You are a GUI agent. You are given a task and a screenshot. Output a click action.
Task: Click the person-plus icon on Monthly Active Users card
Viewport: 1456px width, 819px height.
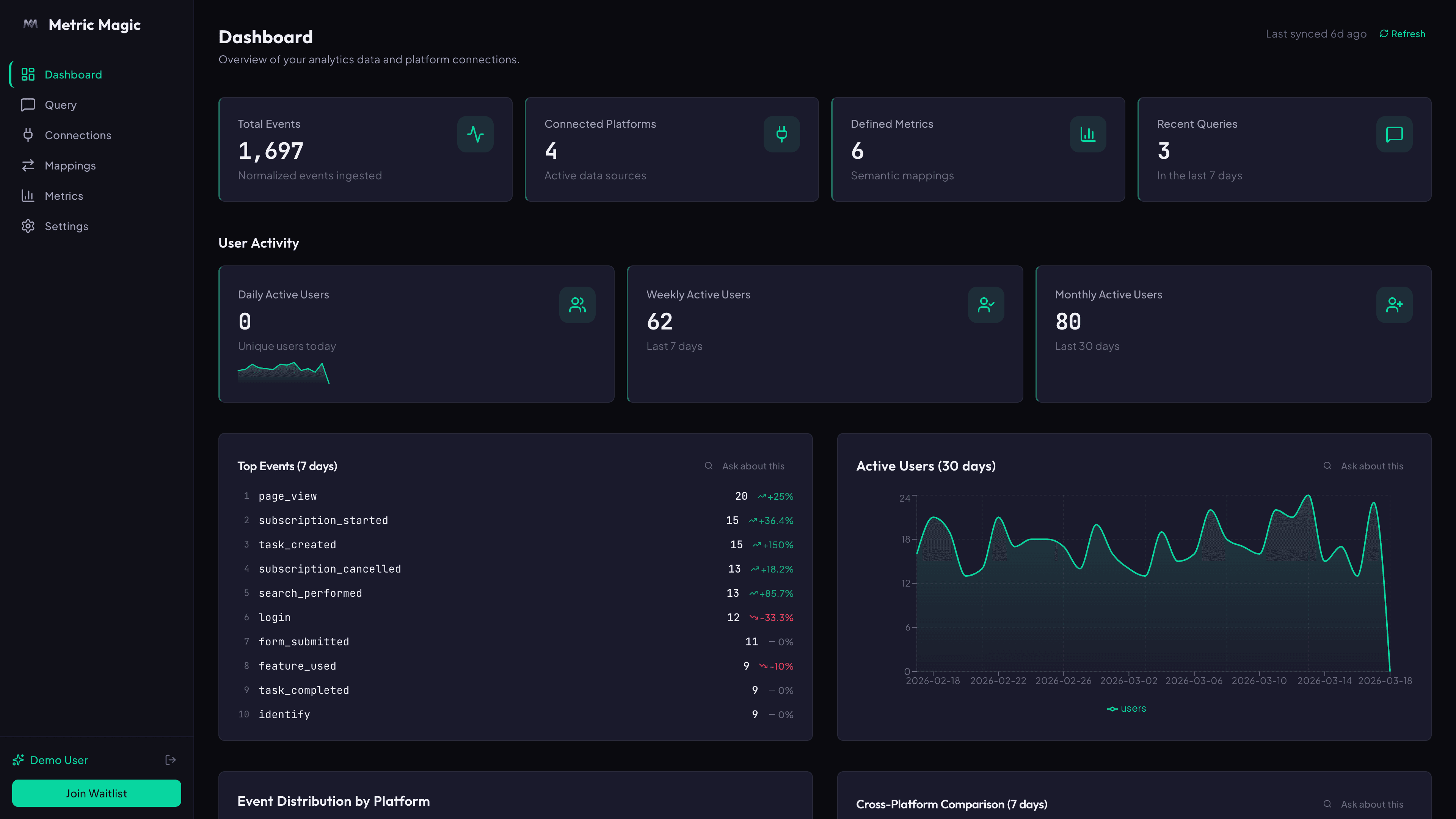coord(1394,304)
